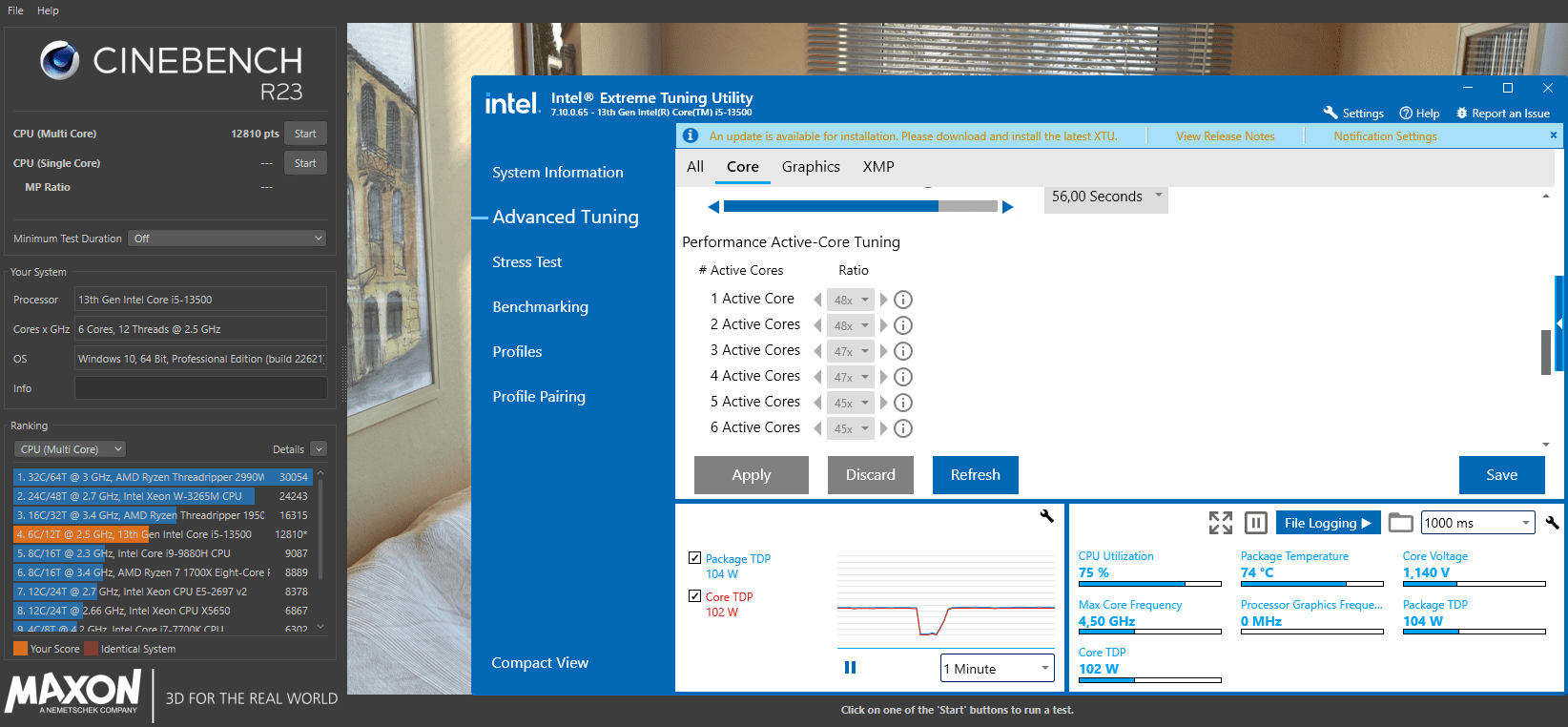
Task: Expand the monitoring panel to full view
Action: (x=1221, y=523)
